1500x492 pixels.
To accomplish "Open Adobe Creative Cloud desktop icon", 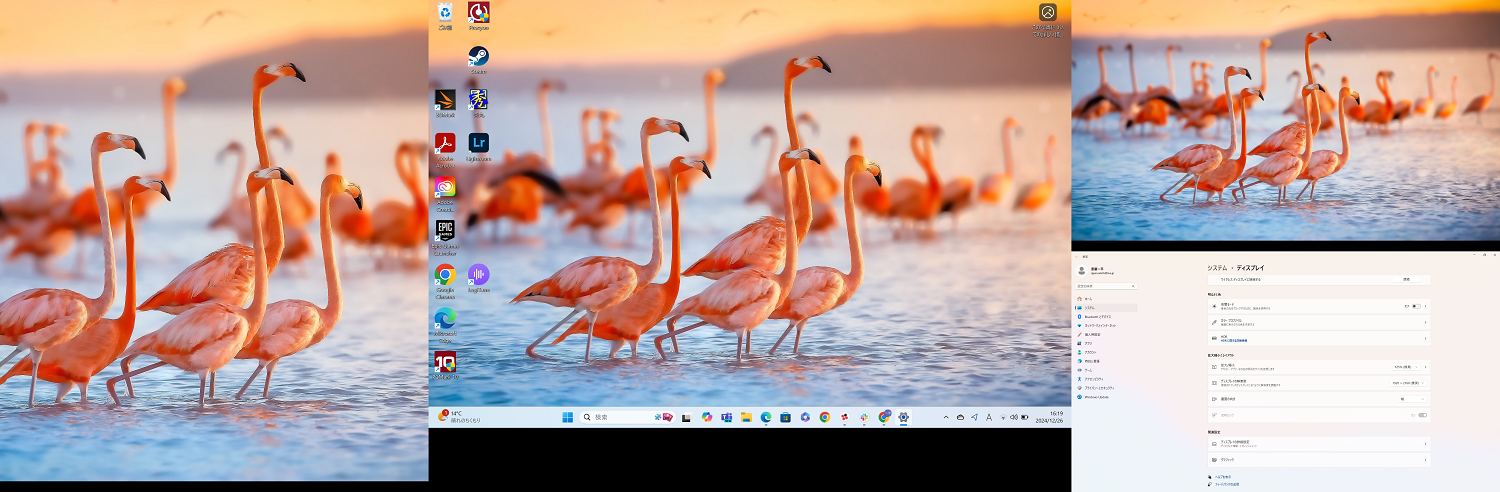I will [445, 188].
